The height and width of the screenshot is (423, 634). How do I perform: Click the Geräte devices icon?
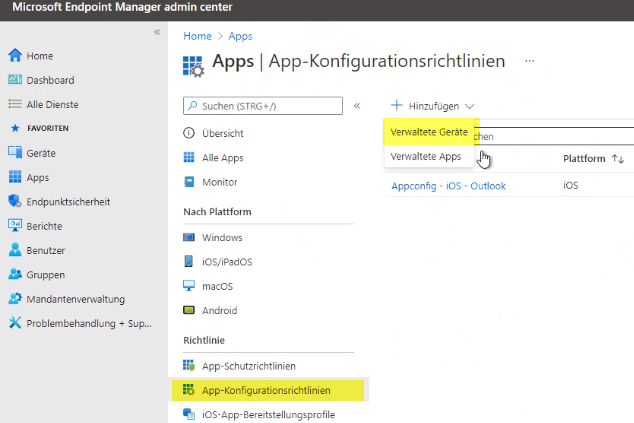15,153
